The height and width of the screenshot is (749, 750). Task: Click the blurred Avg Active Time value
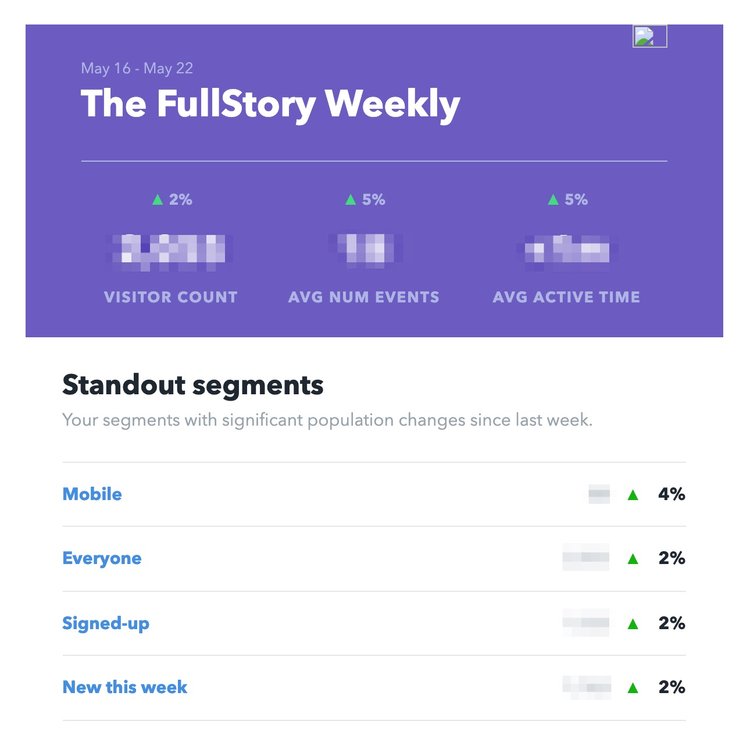pyautogui.click(x=566, y=250)
